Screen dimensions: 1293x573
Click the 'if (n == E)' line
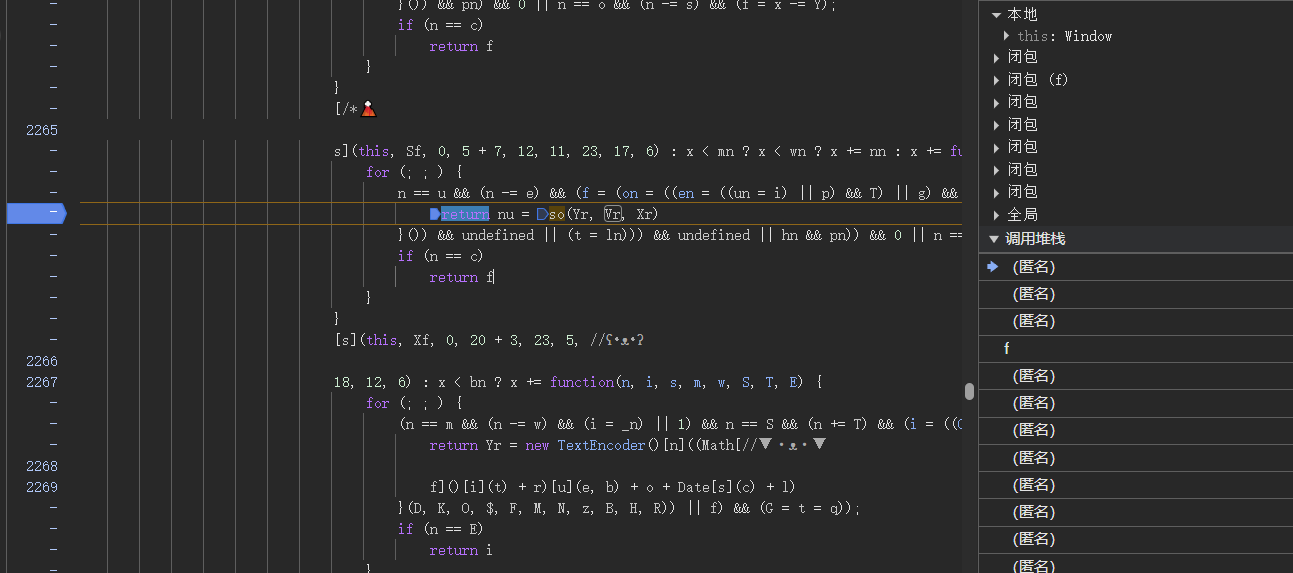coord(440,529)
